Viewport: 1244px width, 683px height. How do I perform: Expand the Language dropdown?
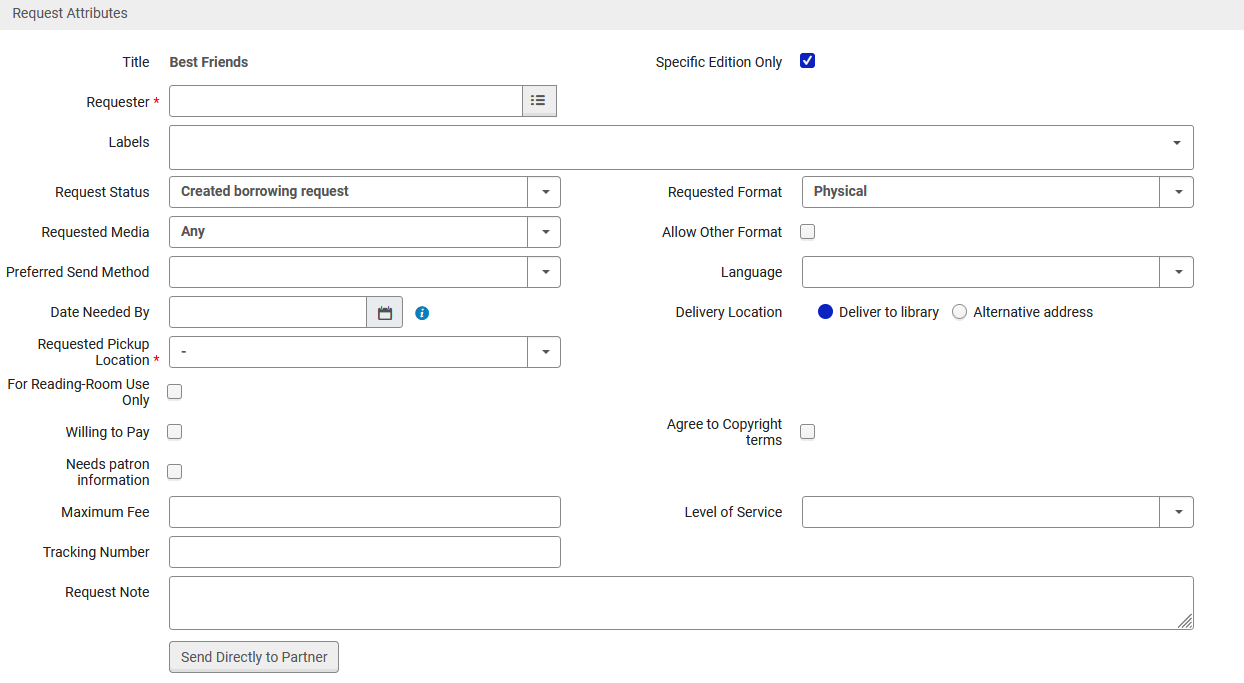(1177, 272)
